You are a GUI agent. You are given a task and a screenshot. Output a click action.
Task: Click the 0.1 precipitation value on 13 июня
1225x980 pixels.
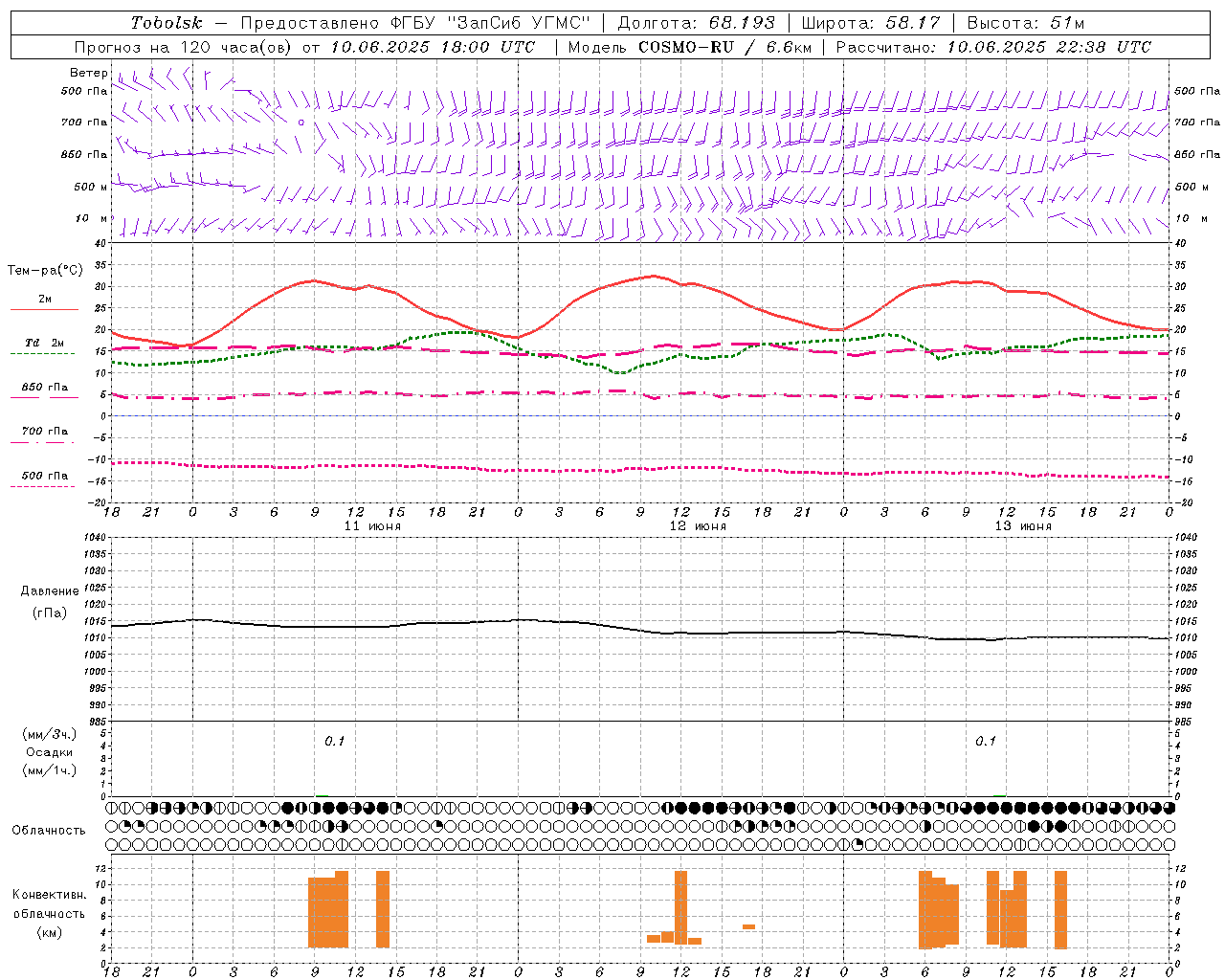(x=985, y=742)
